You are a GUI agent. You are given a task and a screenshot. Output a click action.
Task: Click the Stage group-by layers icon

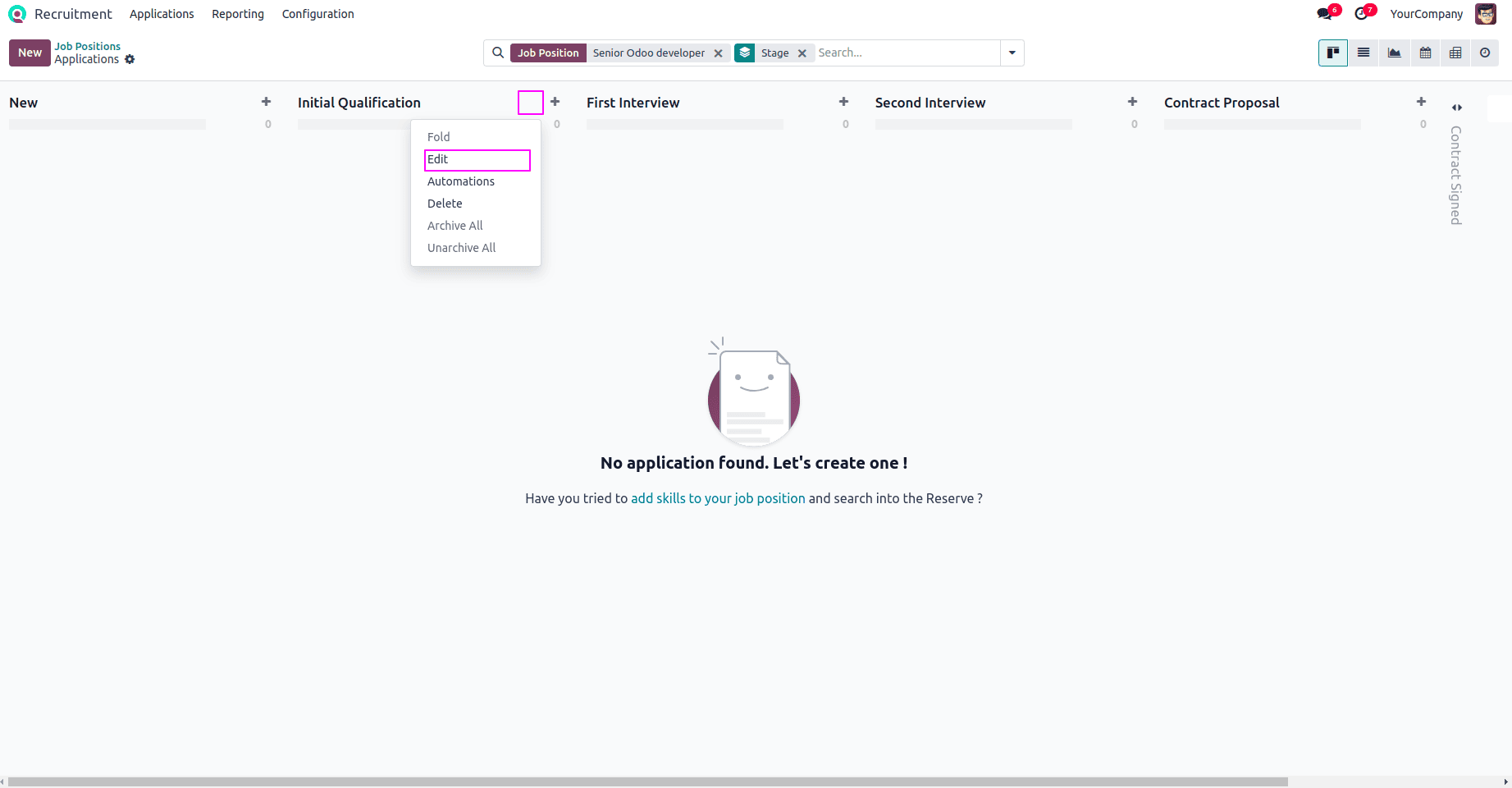(x=744, y=53)
